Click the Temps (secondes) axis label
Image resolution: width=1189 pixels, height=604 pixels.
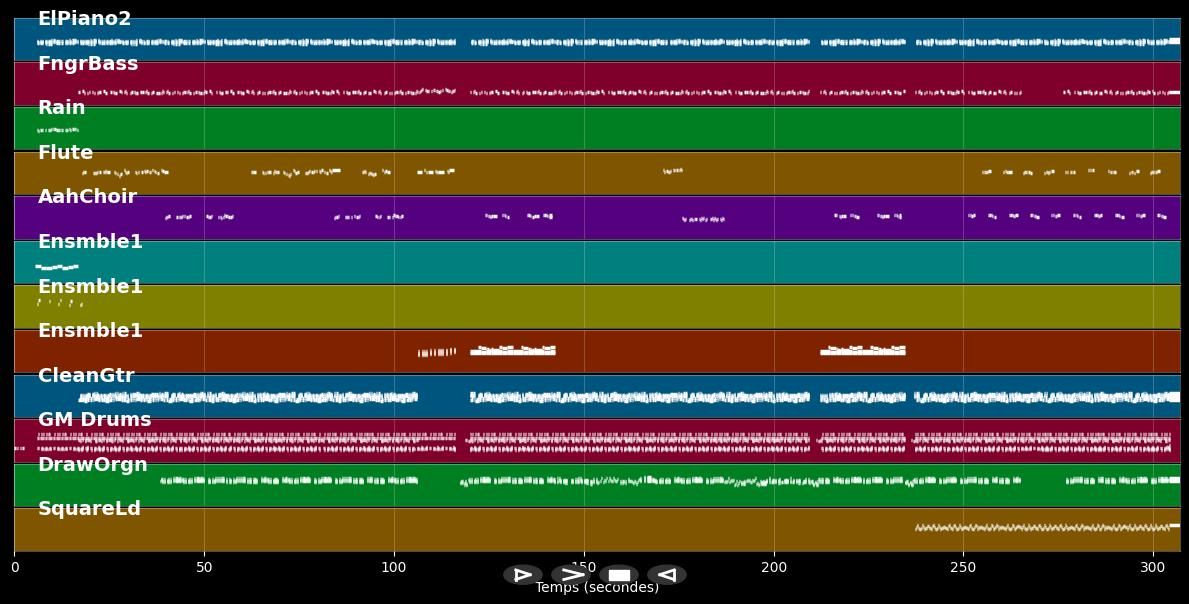point(597,588)
